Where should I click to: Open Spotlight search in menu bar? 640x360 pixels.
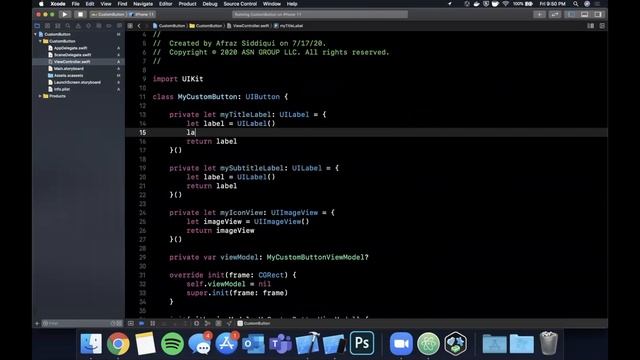[x=576, y=4]
